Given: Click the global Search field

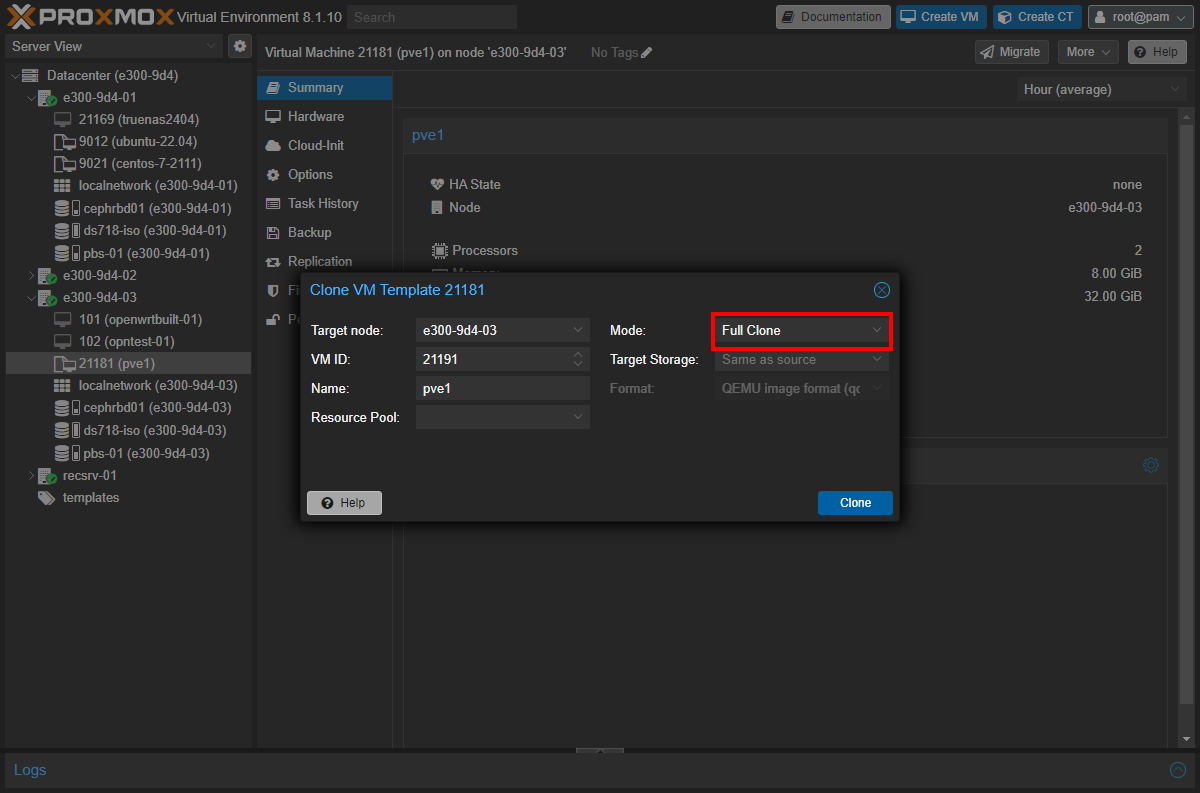Looking at the screenshot, I should coord(432,17).
